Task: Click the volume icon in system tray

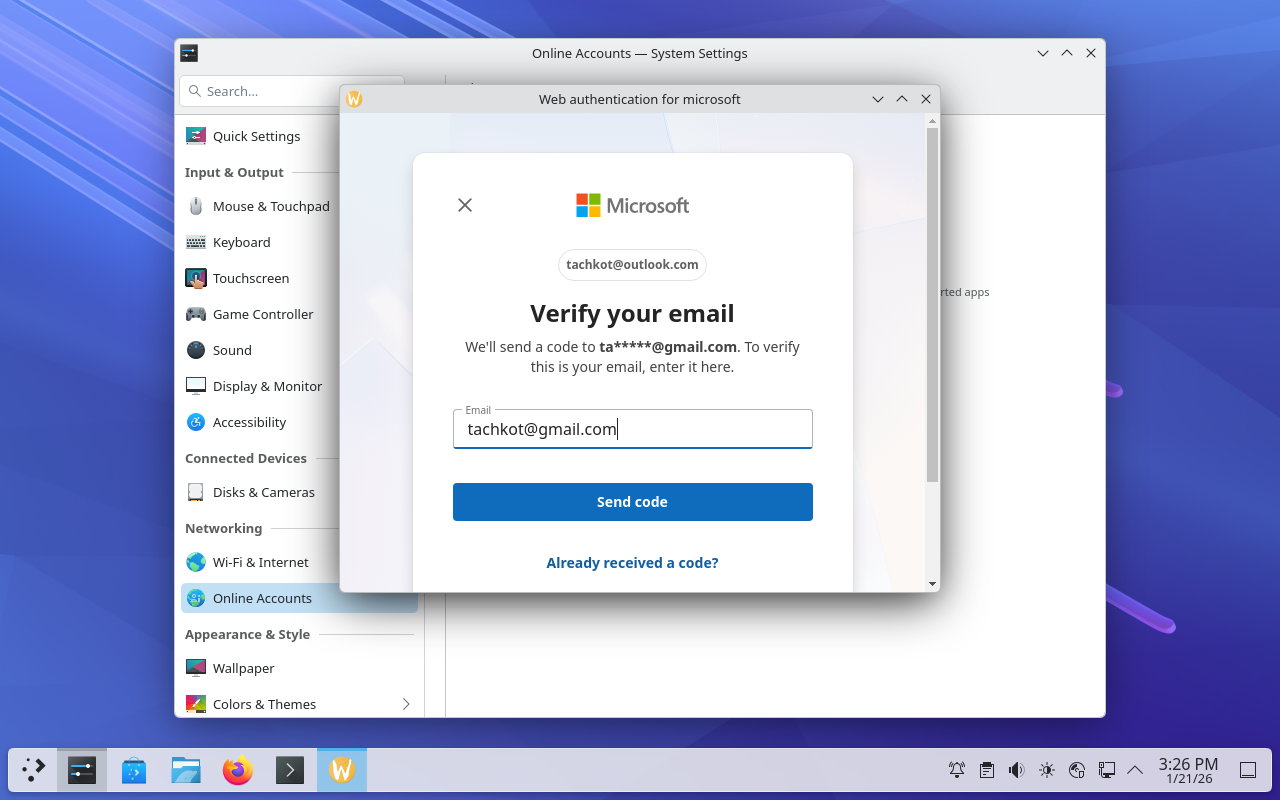Action: tap(1016, 770)
